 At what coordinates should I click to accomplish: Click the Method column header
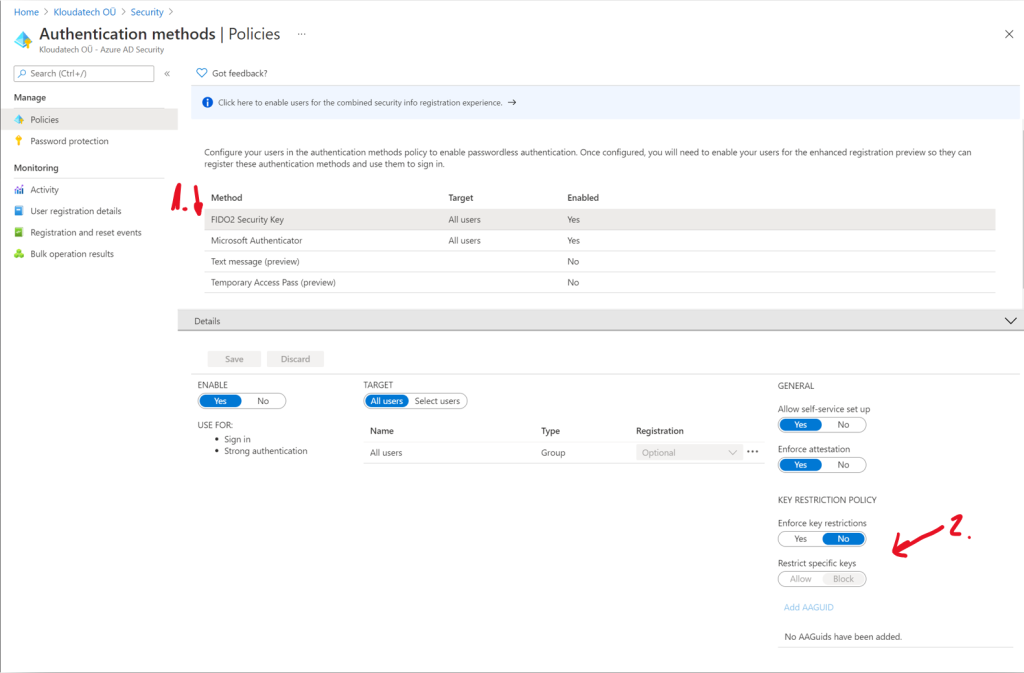(x=227, y=198)
